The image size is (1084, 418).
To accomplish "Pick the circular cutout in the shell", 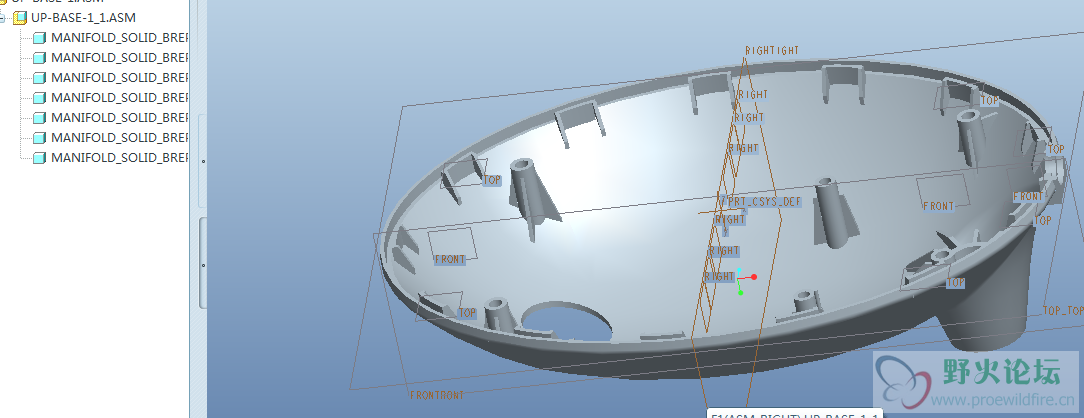I will pos(567,323).
